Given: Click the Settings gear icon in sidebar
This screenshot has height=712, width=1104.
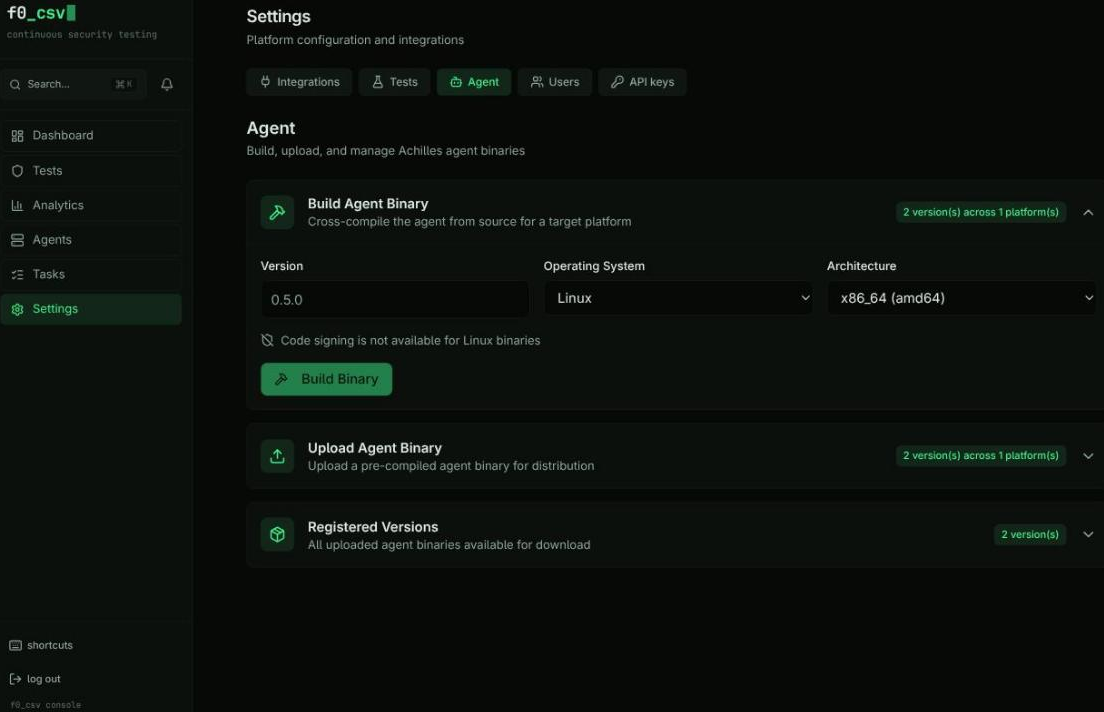Looking at the screenshot, I should click(18, 309).
